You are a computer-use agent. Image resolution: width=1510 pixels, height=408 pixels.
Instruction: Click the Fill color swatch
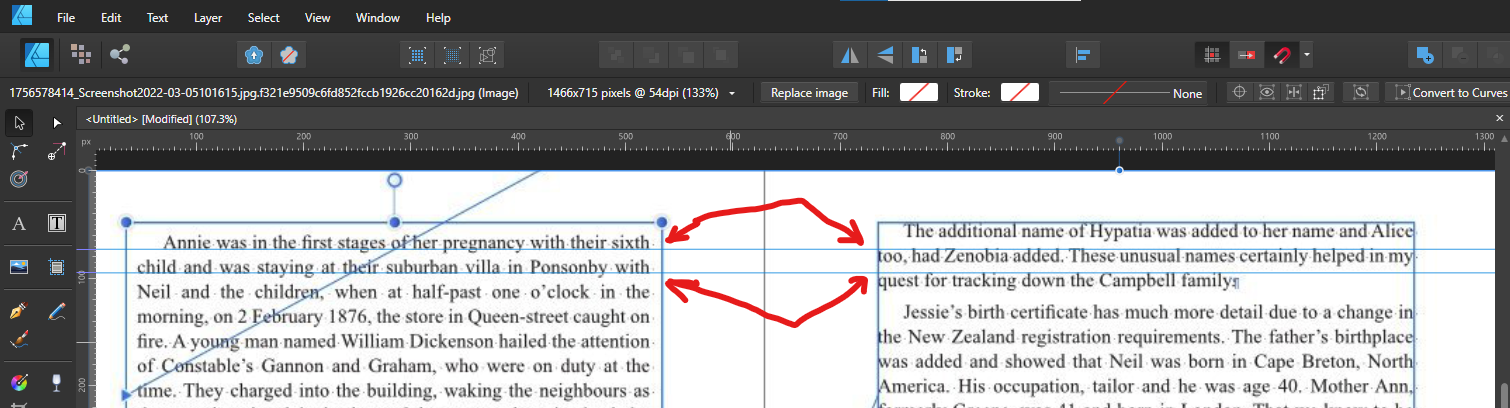click(918, 93)
